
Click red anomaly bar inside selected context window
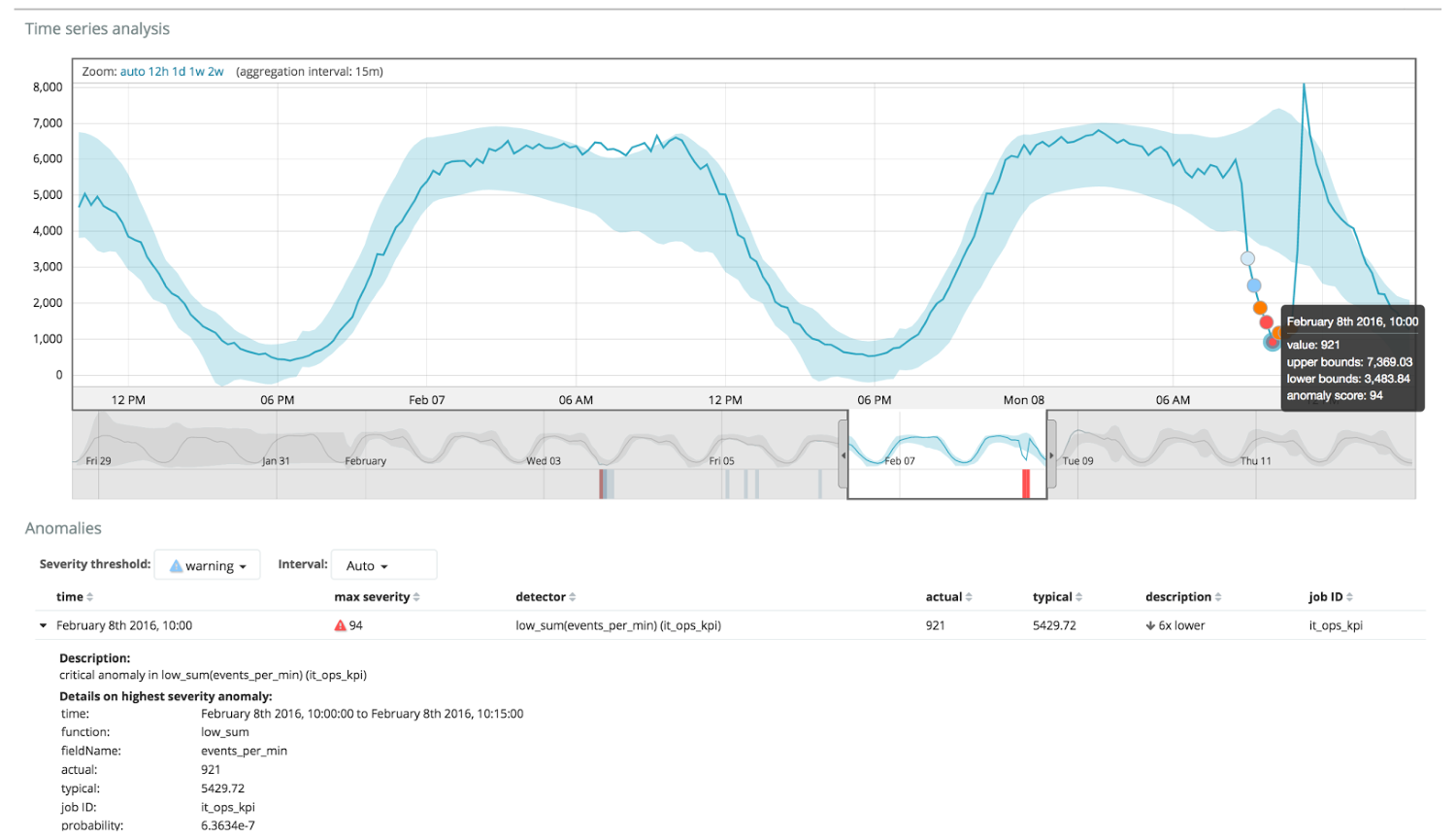pyautogui.click(x=1026, y=484)
